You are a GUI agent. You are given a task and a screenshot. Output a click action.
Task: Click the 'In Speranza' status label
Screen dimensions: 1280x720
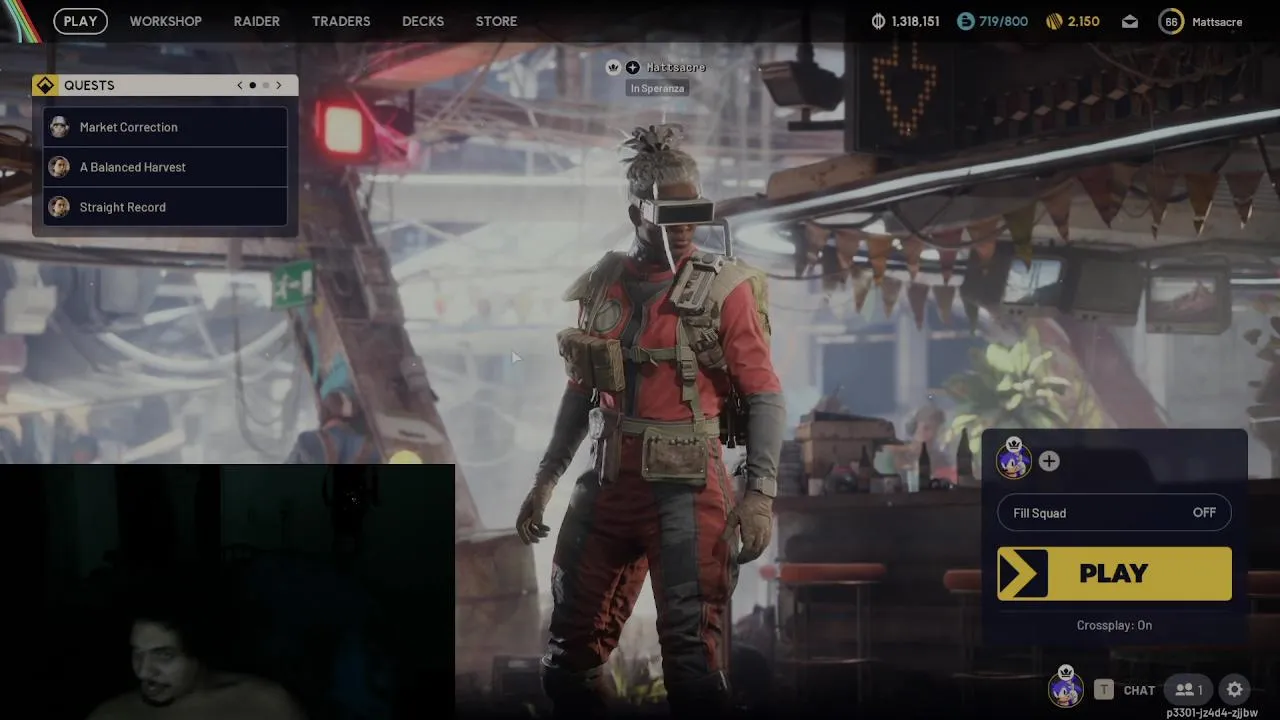[657, 88]
